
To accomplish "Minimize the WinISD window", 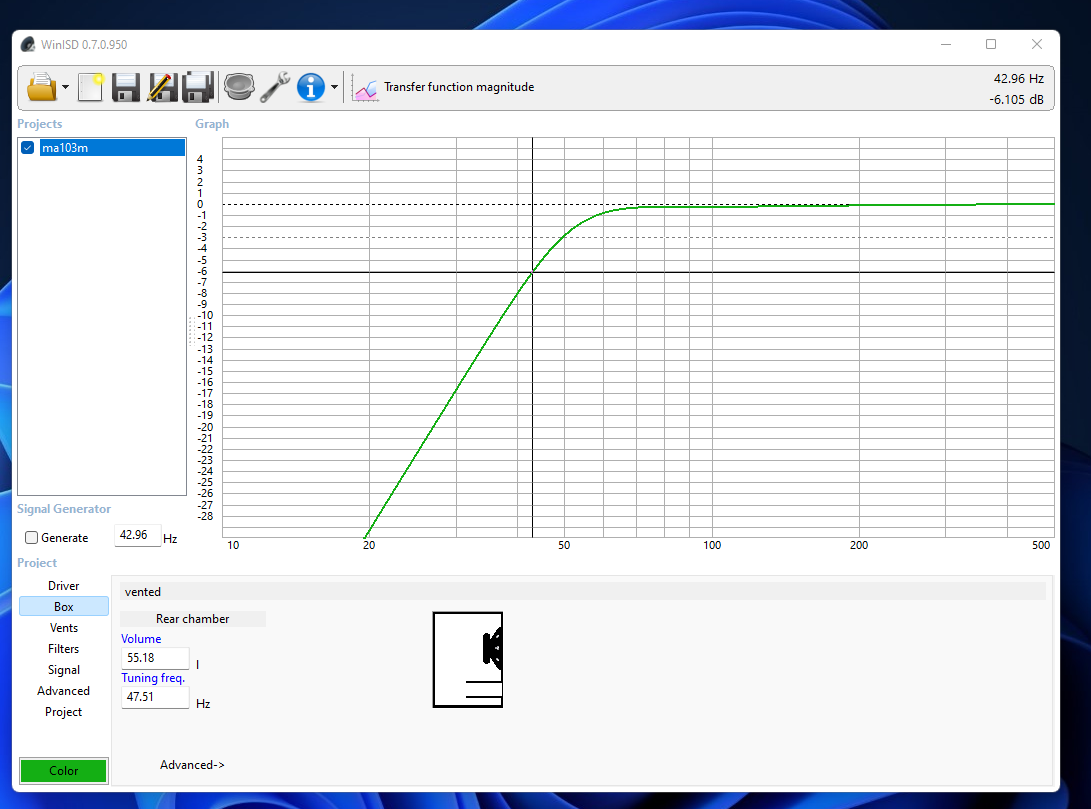I will [946, 45].
